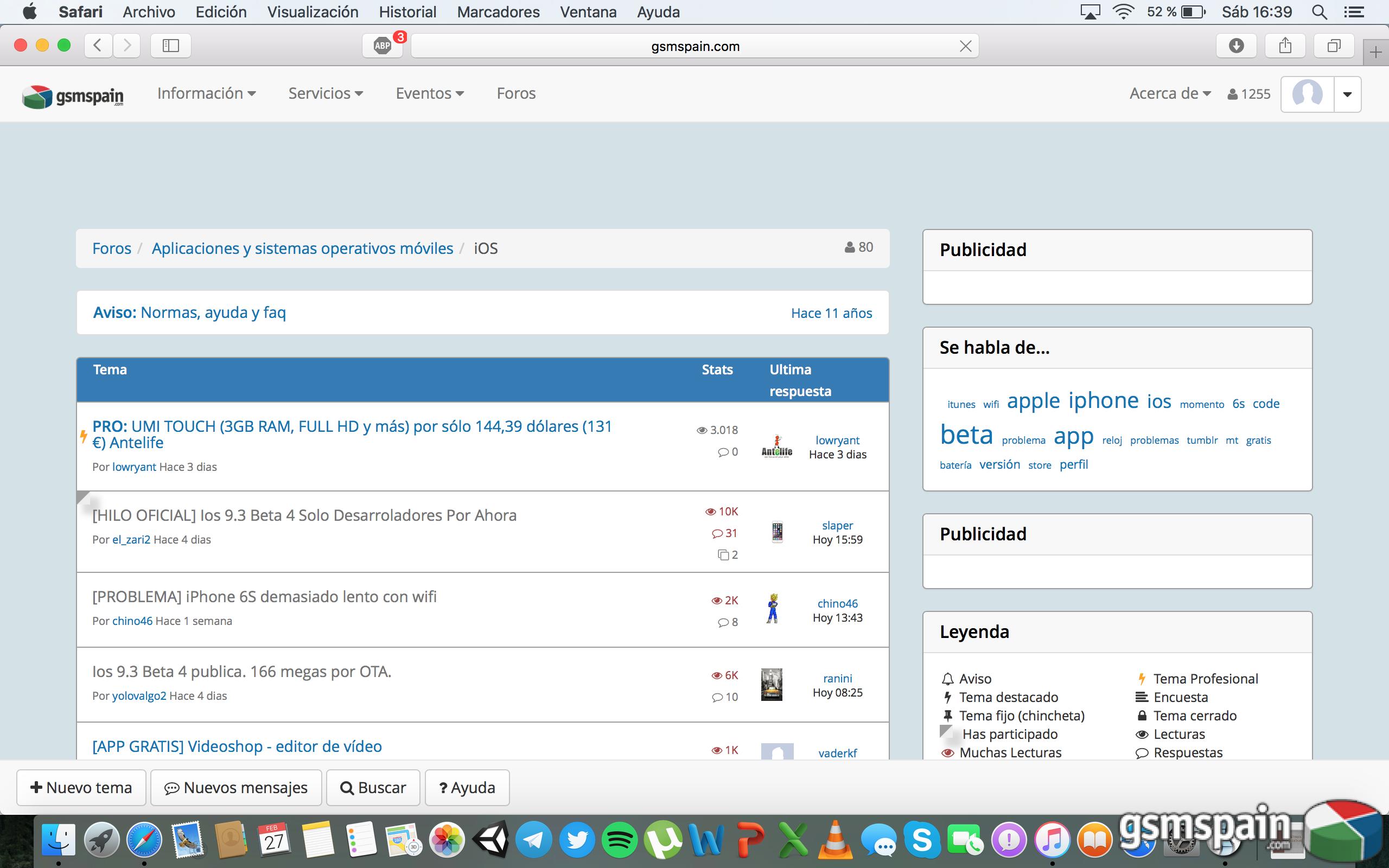Open the Photos app in dock
Viewport: 1389px width, 868px height.
pyautogui.click(x=447, y=840)
